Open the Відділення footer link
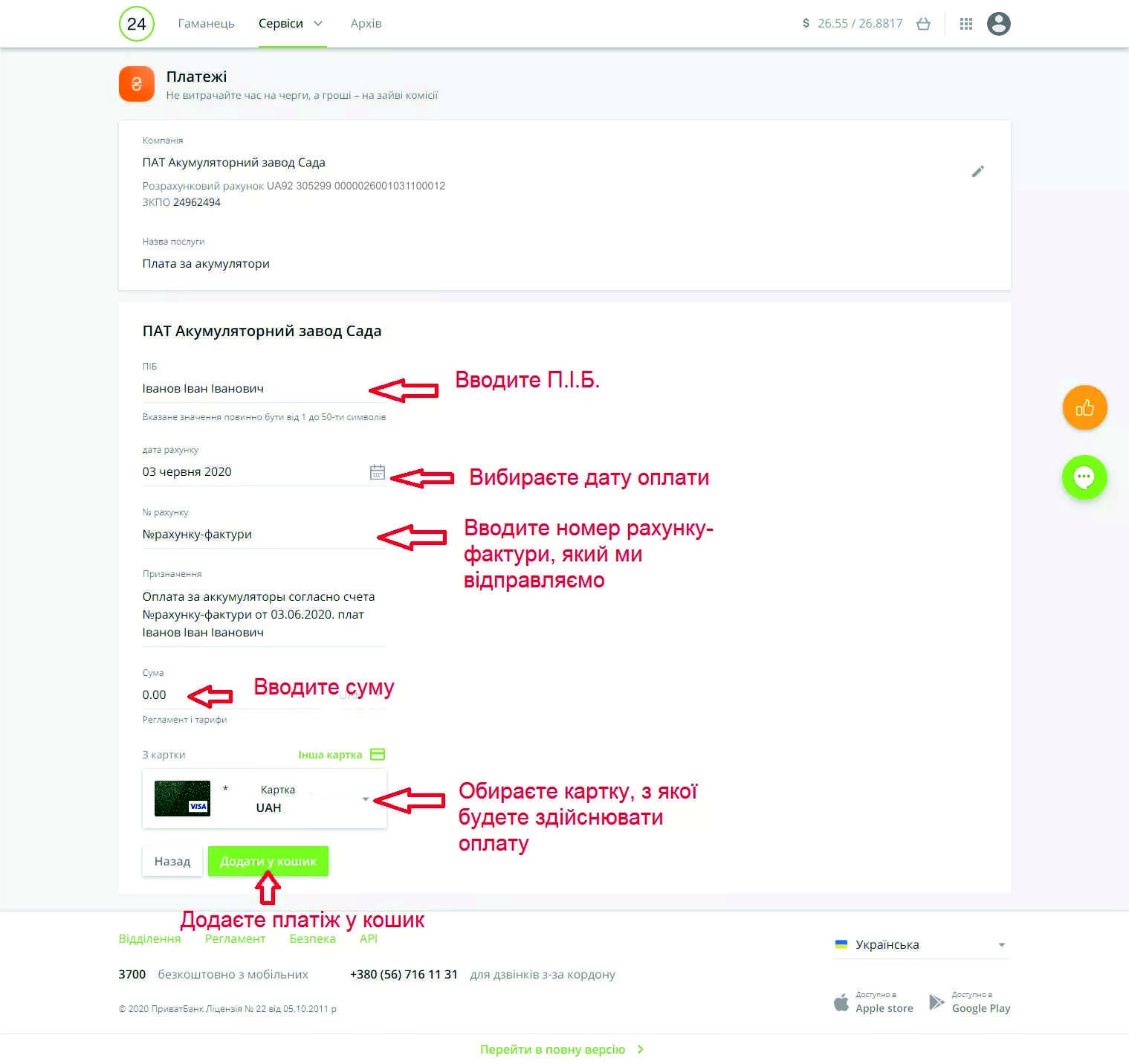 150,939
